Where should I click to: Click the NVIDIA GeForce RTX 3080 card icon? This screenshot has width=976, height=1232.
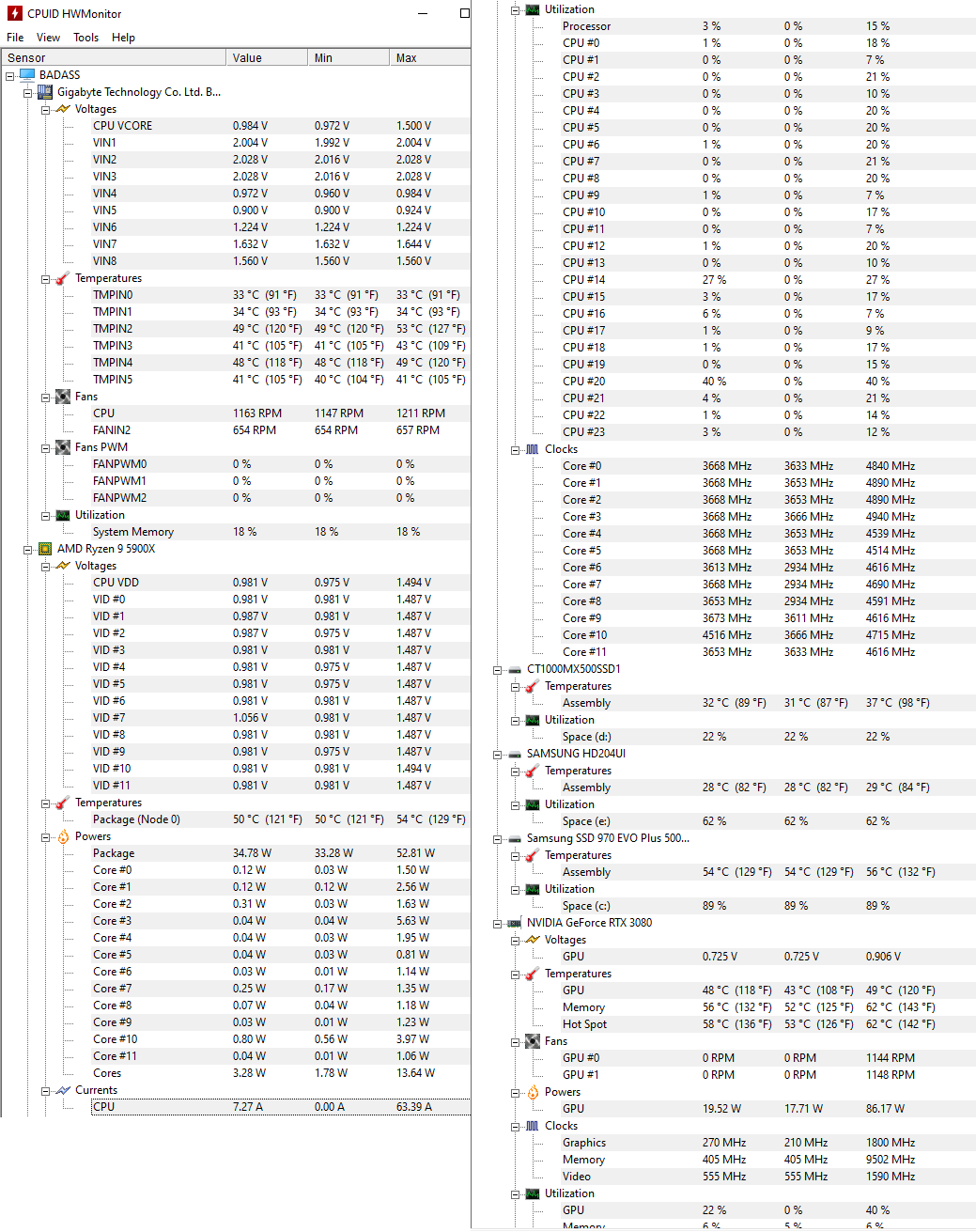point(515,923)
